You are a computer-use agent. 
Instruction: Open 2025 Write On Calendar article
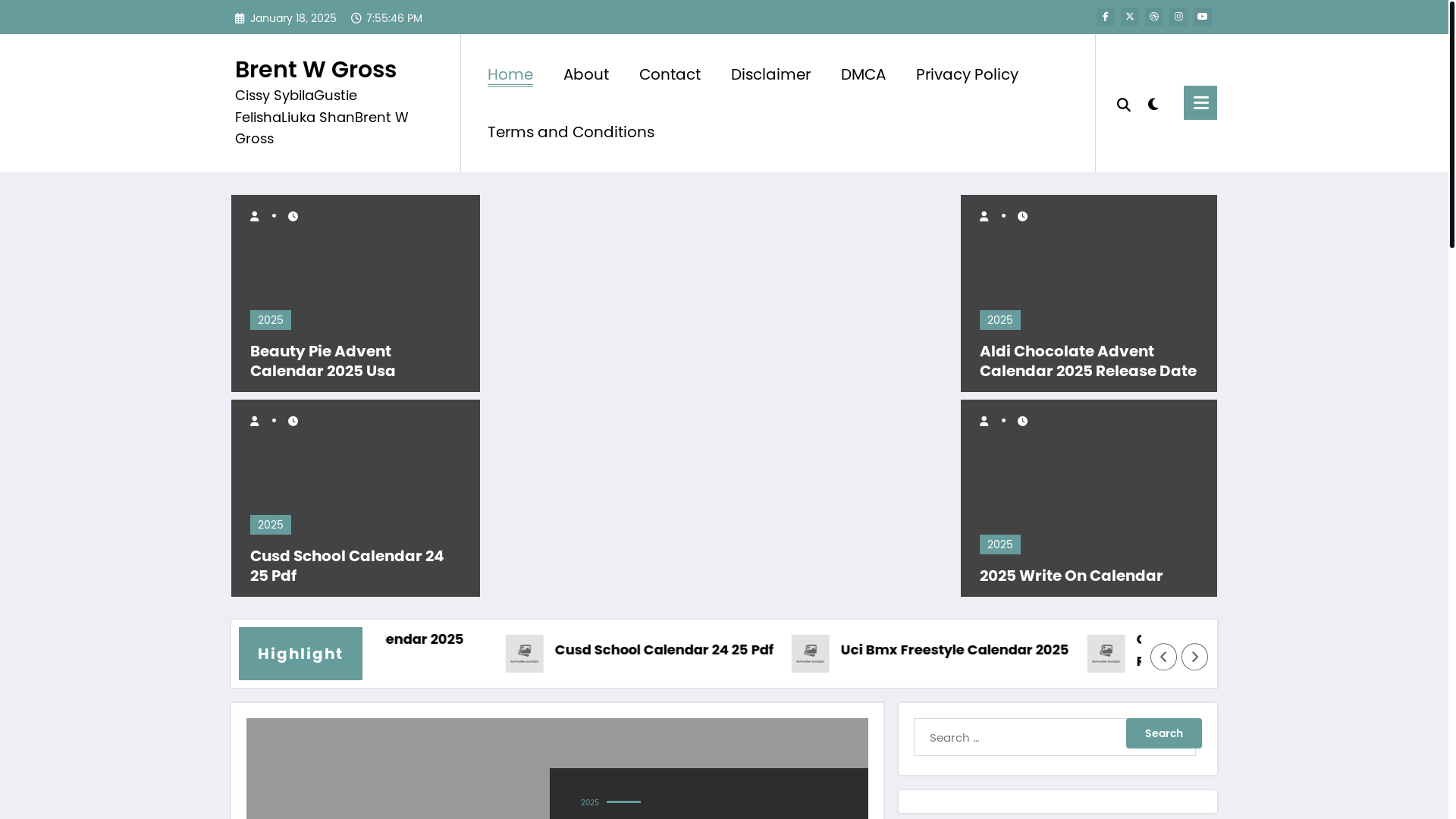tap(1071, 576)
